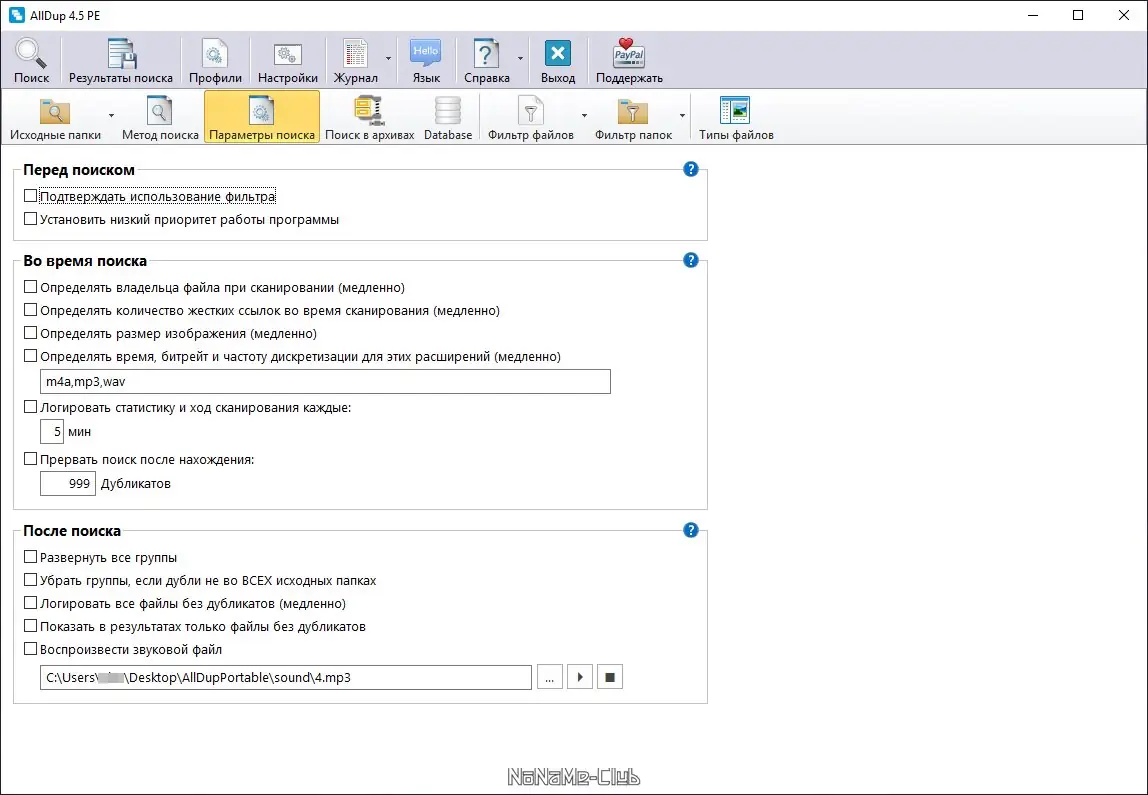Check Определять время, битрейт и частоту

pos(30,356)
